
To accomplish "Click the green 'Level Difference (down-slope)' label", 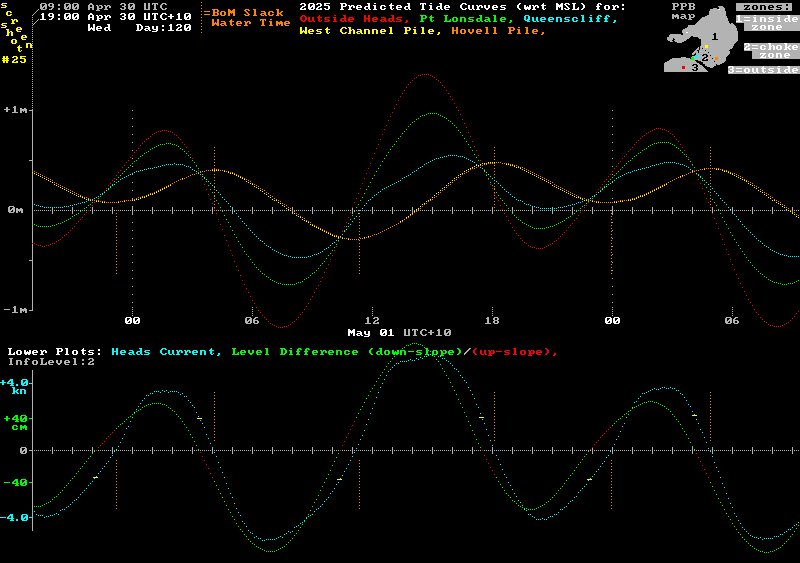I will pyautogui.click(x=347, y=352).
